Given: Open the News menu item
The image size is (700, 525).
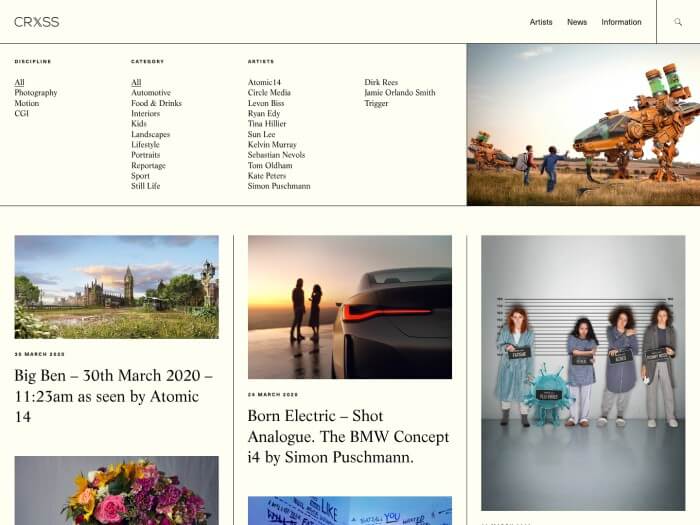Looking at the screenshot, I should click(x=577, y=22).
